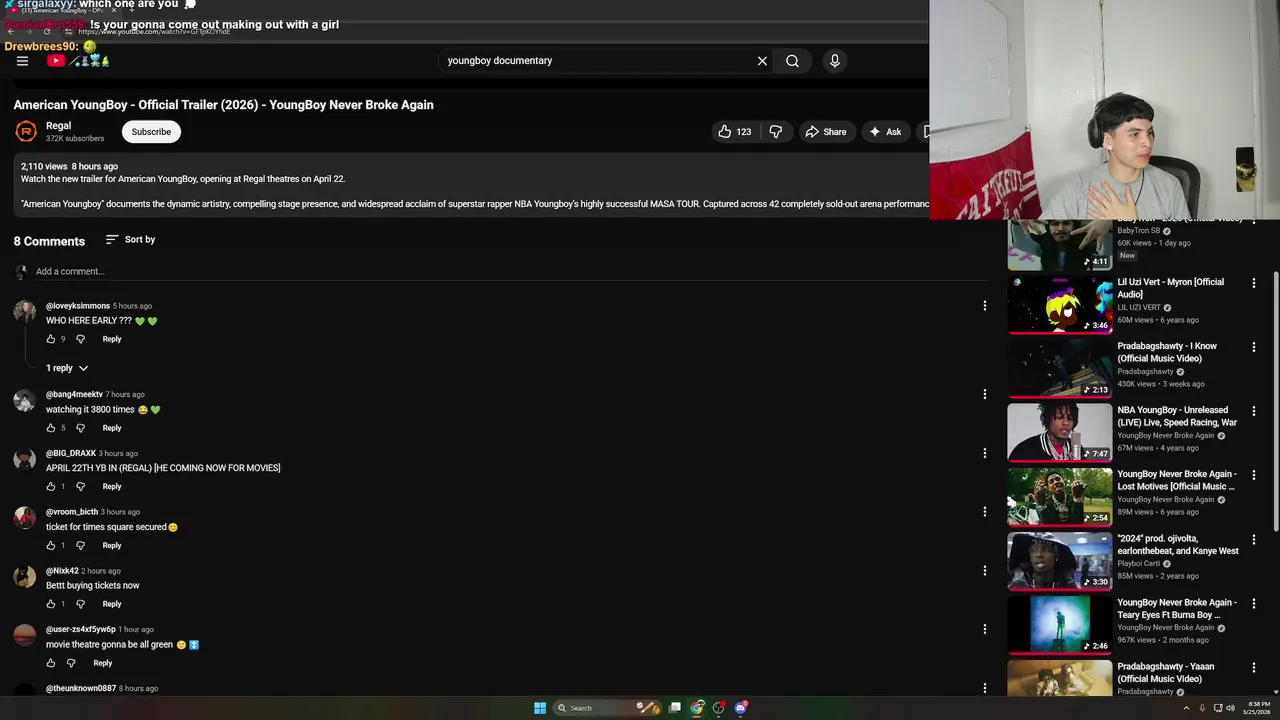Reply to @BIG_DRAXK comment
This screenshot has width=1280, height=720.
(112, 487)
